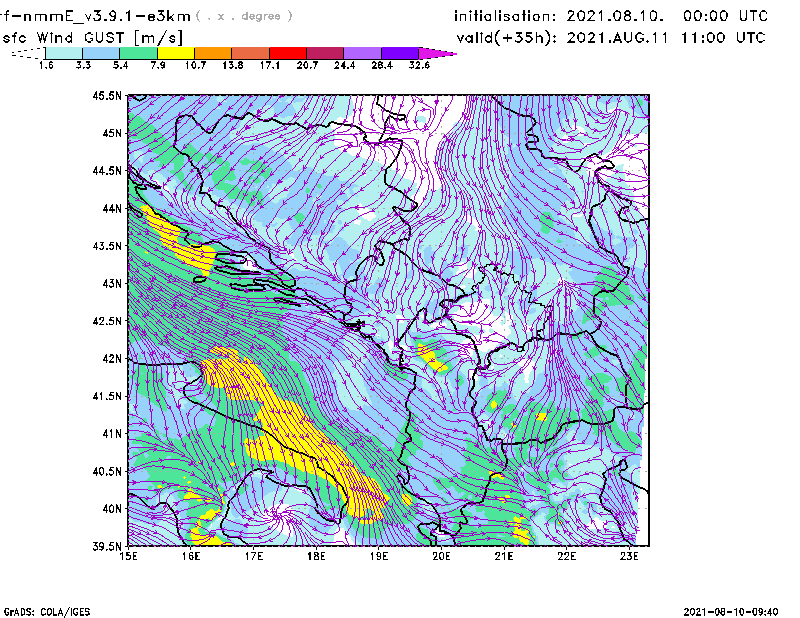Click legend value 28.4
The image size is (800, 618).
[382, 65]
